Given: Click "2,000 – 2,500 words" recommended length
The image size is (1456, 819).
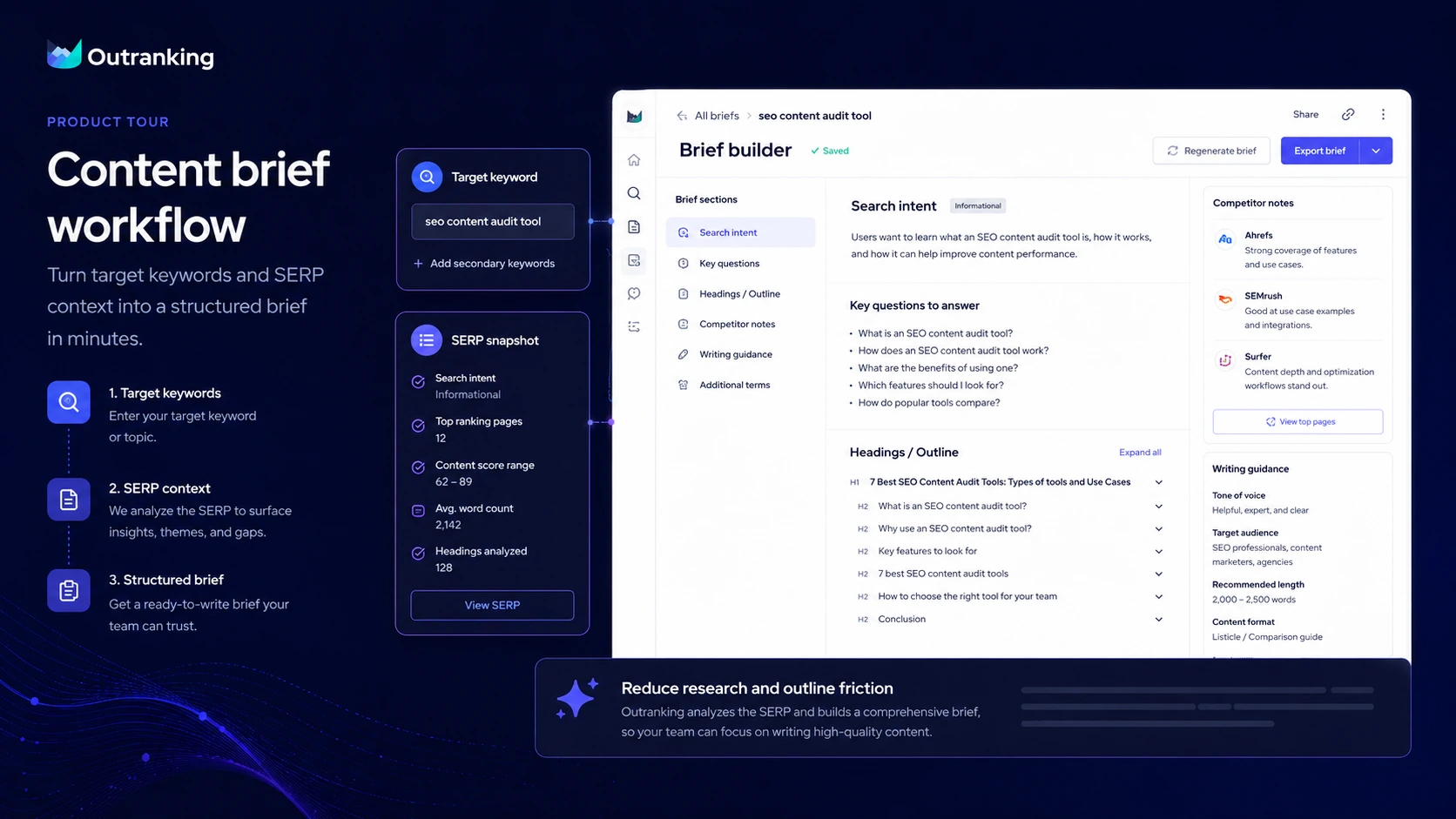Looking at the screenshot, I should click(x=1254, y=600).
